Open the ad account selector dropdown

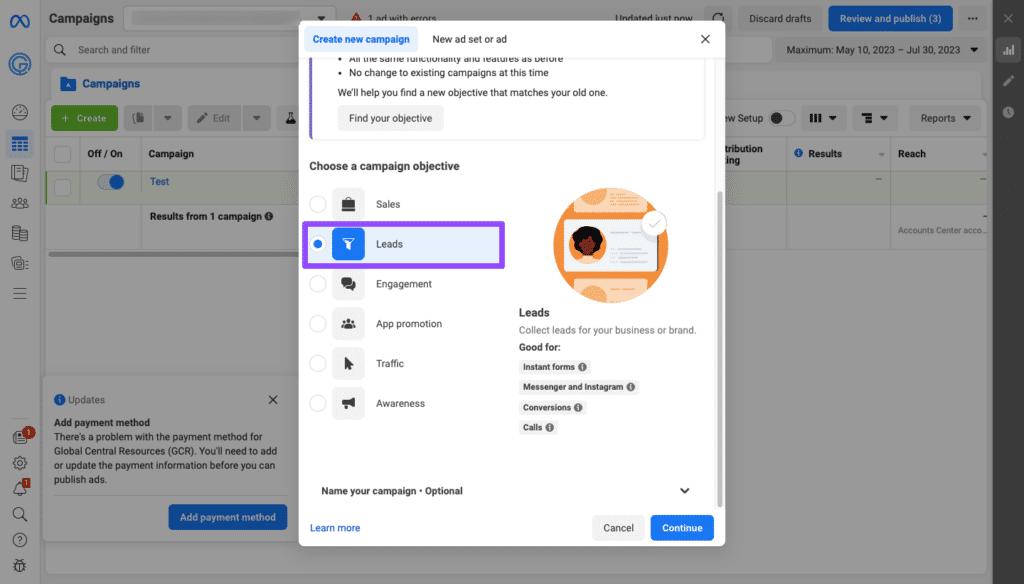tap(229, 18)
